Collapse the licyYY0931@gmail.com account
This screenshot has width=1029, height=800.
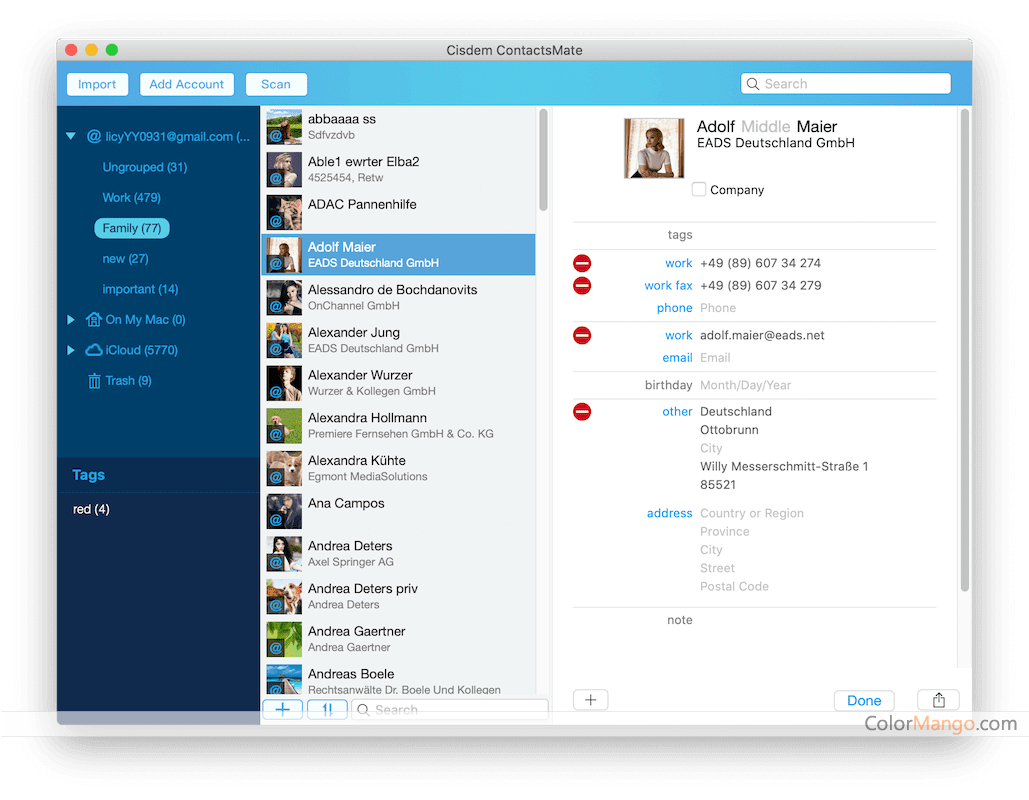click(71, 137)
